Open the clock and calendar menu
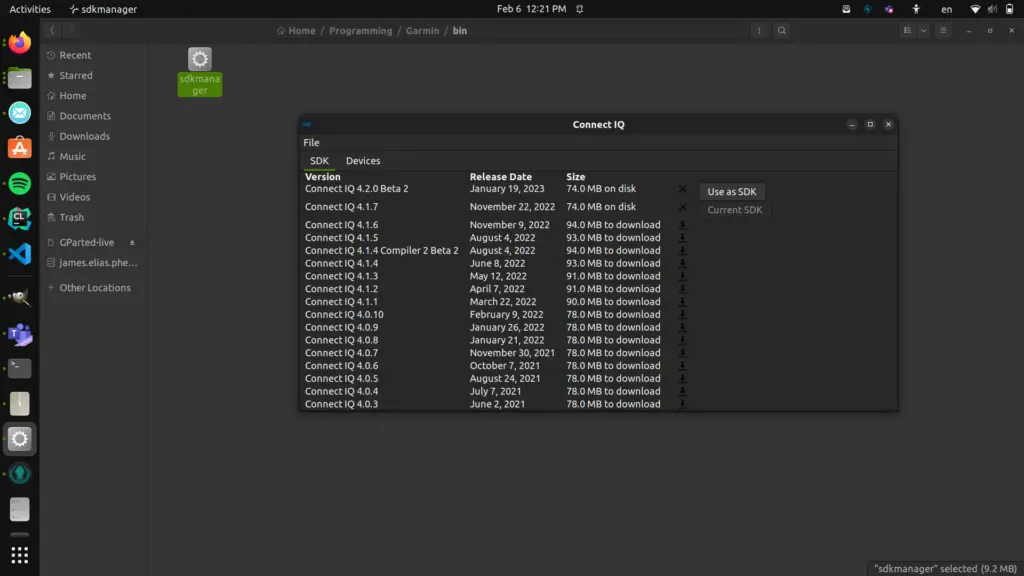 coord(531,9)
